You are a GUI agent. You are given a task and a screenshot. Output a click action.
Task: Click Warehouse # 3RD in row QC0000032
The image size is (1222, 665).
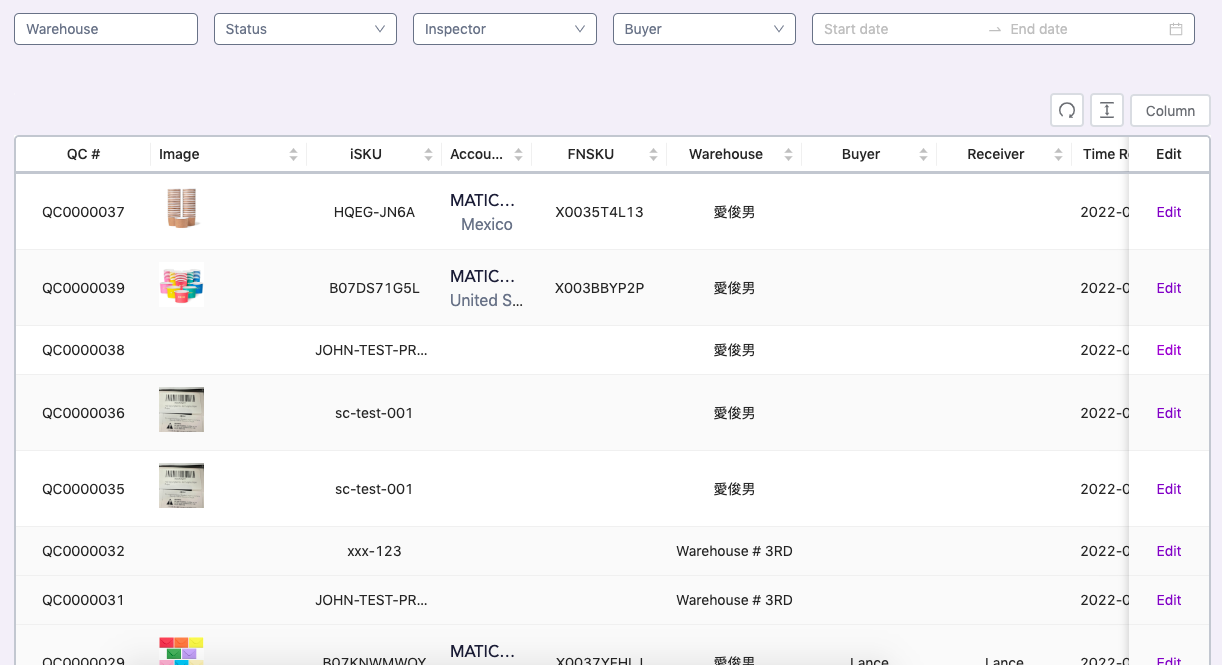pyautogui.click(x=734, y=551)
